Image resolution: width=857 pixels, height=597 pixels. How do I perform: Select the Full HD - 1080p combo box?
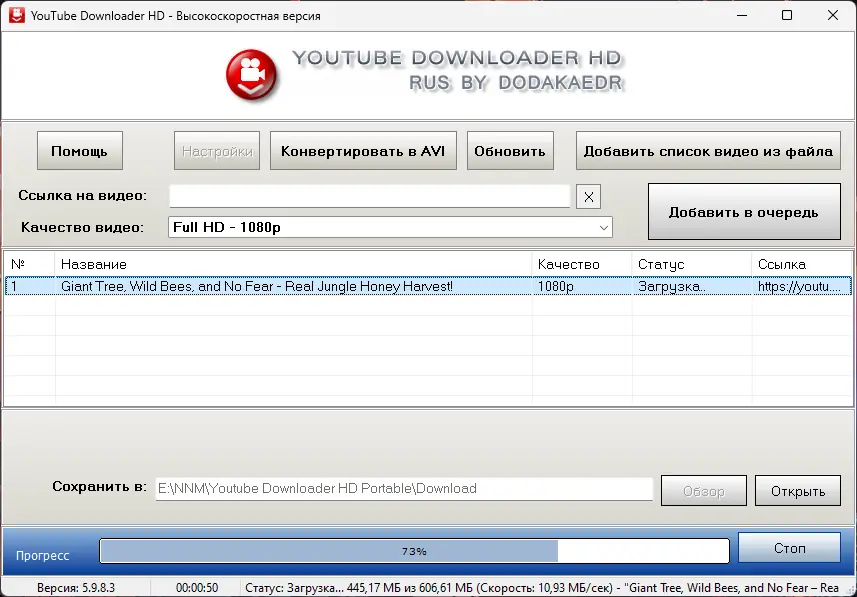click(390, 227)
